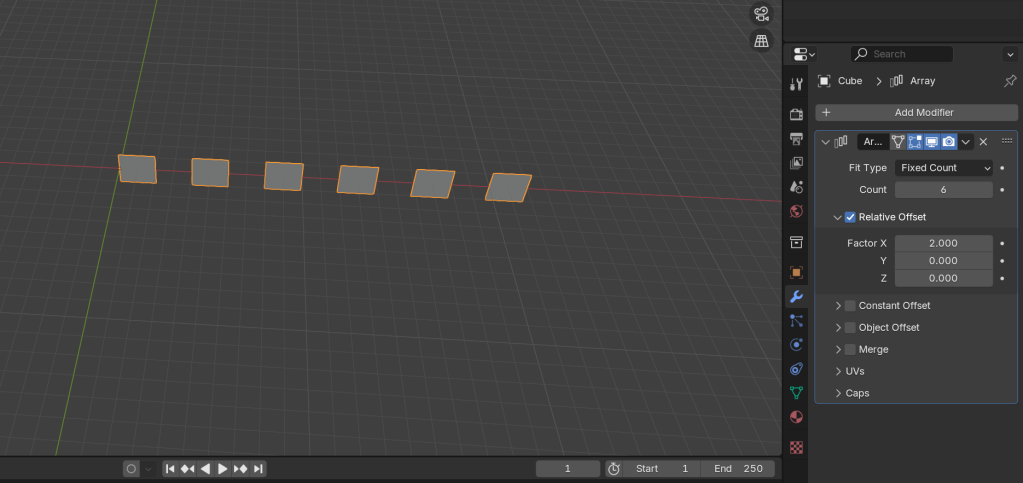Enable the Constant Offset checkbox
This screenshot has width=1023, height=483.
(850, 306)
